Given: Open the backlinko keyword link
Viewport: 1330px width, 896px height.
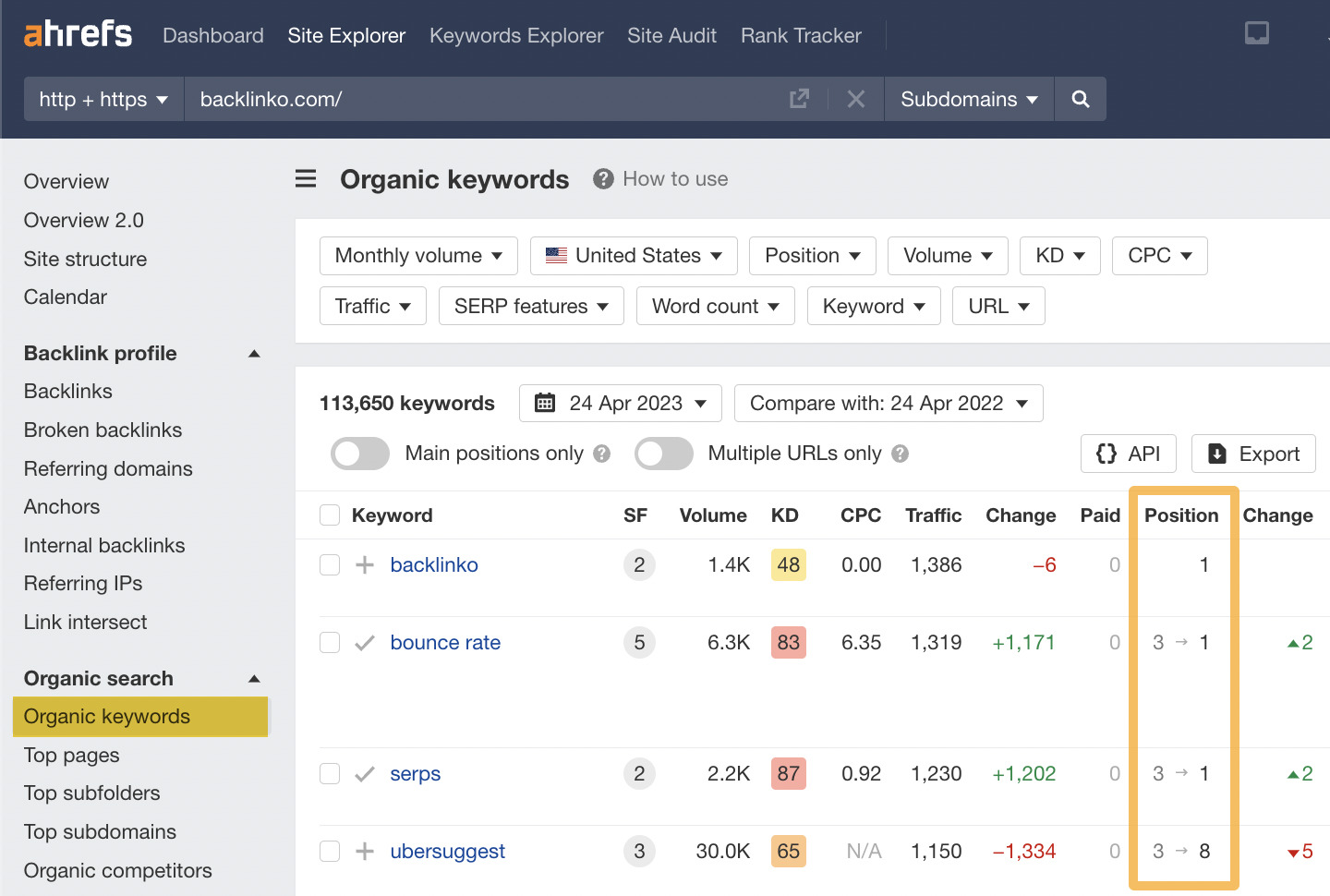Looking at the screenshot, I should click(x=434, y=564).
